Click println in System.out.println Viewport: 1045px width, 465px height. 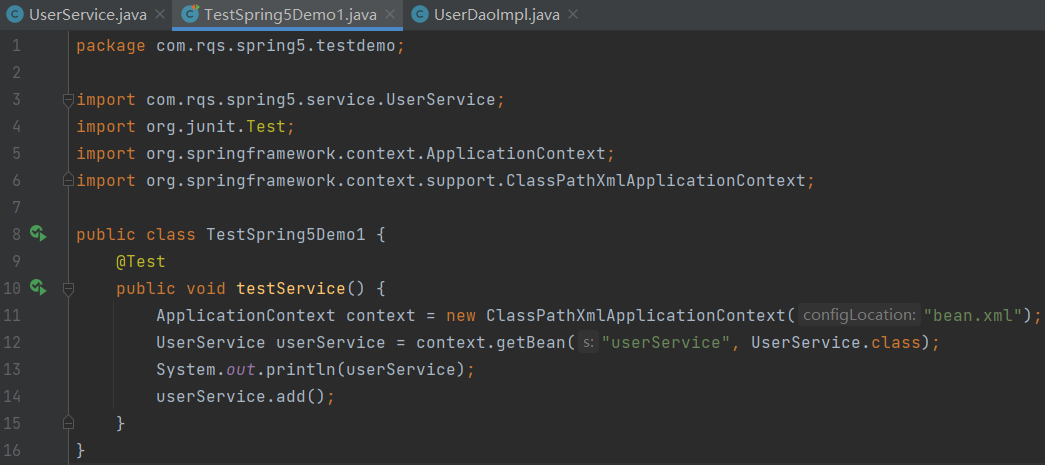point(302,369)
